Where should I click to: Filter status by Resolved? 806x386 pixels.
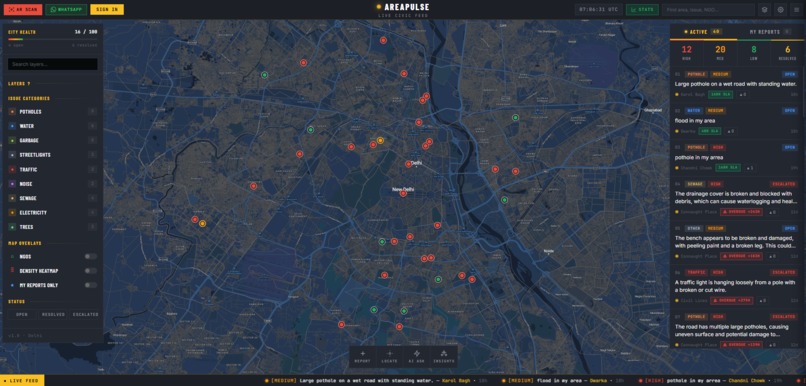pos(53,315)
